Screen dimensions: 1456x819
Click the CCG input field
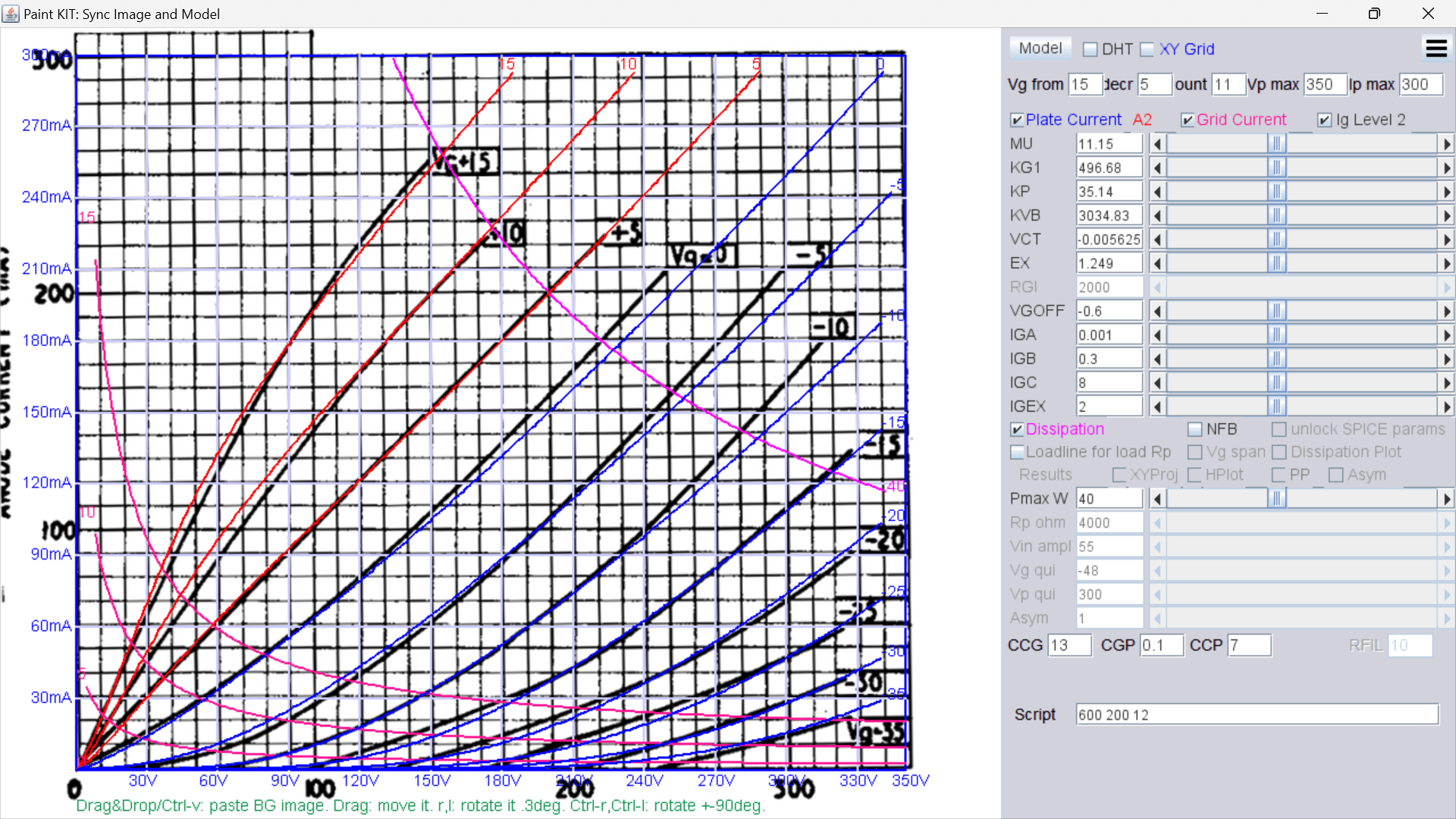(1070, 645)
